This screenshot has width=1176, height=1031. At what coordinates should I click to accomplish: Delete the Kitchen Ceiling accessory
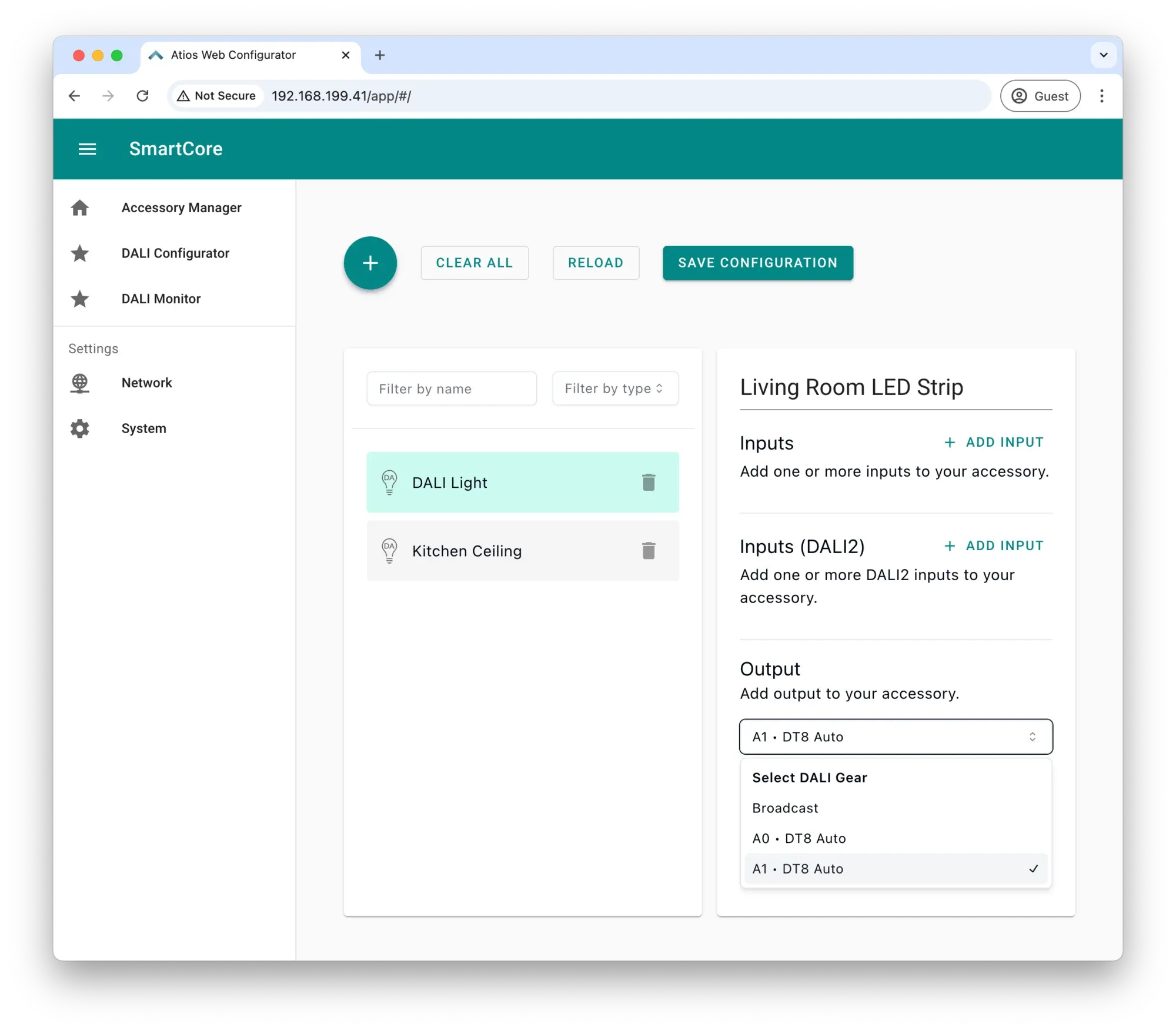tap(648, 551)
